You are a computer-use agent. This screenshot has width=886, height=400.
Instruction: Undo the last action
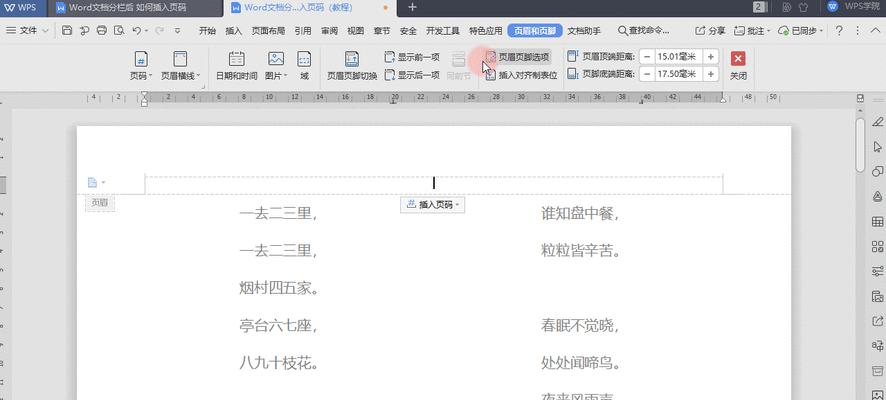(136, 31)
